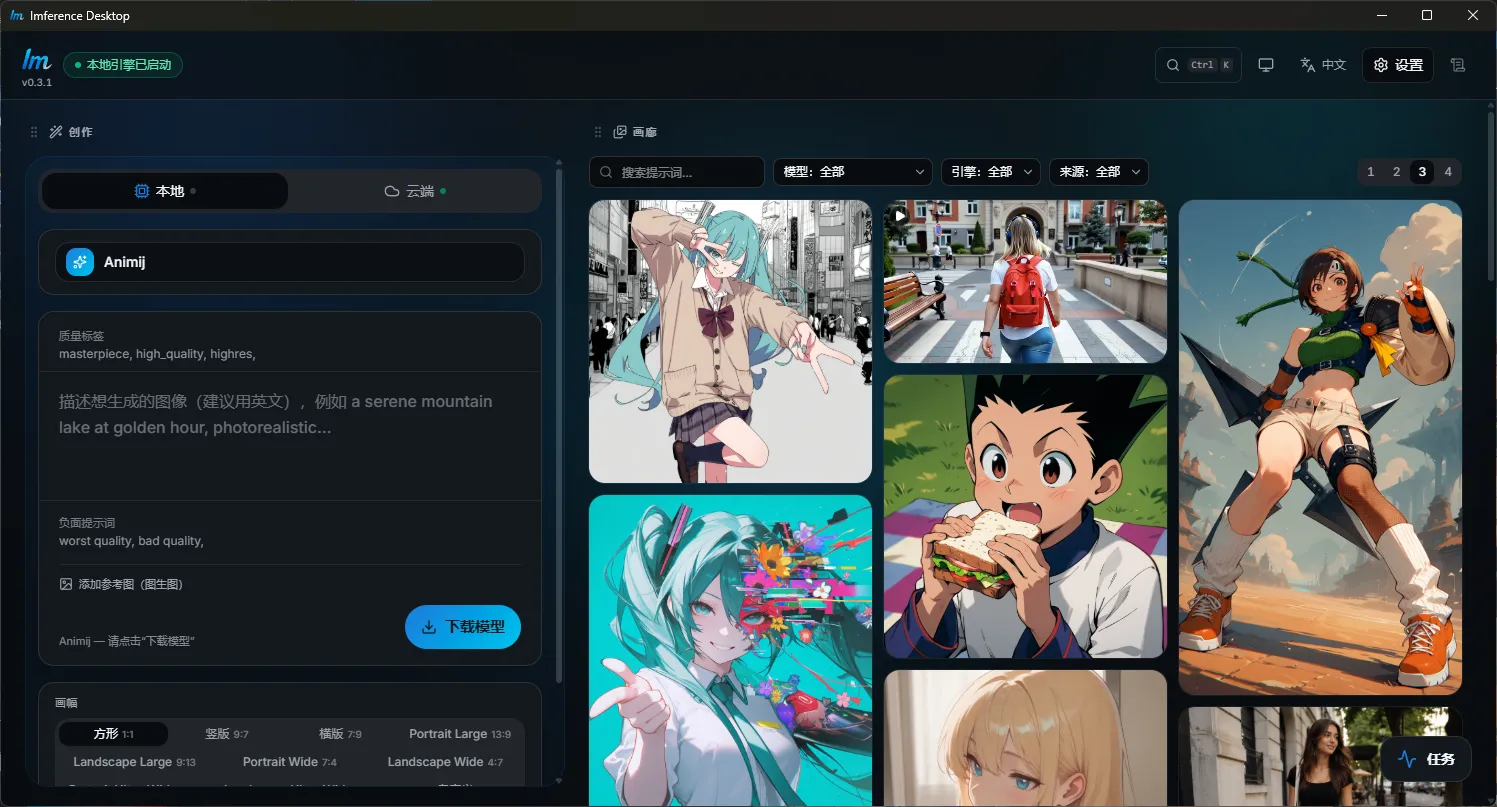Screen dimensions: 1497x807
Task: Select the 本地 local engine tab
Action: point(165,191)
